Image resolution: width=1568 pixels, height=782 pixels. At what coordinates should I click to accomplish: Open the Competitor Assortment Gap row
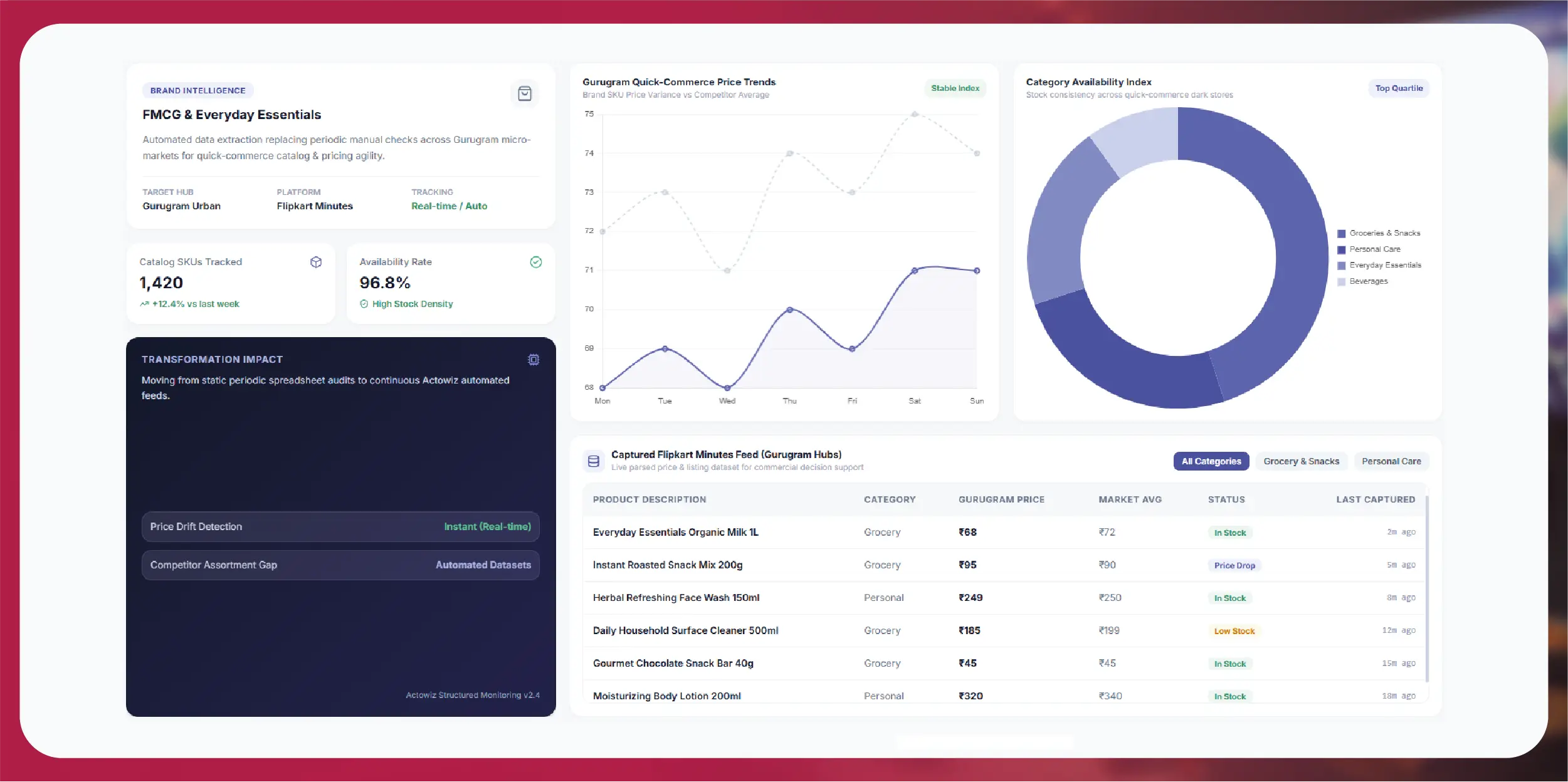340,565
